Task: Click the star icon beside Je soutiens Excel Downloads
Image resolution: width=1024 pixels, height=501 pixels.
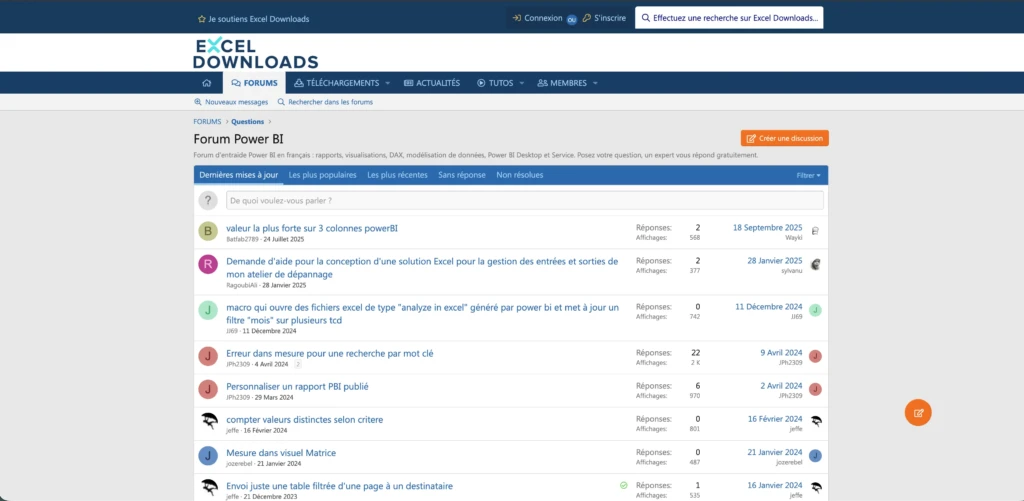Action: pos(202,19)
